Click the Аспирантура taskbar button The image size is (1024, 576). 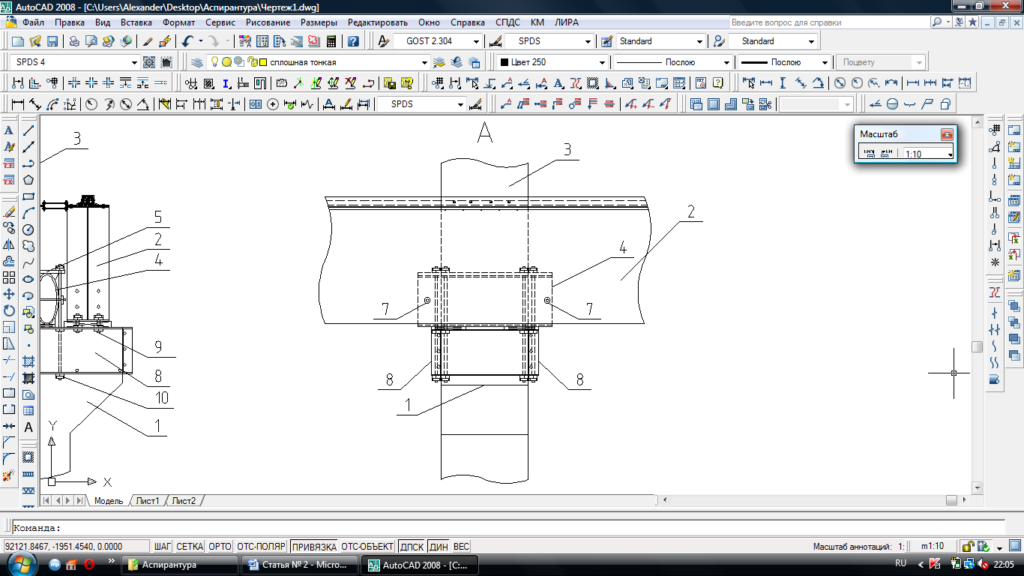180,566
